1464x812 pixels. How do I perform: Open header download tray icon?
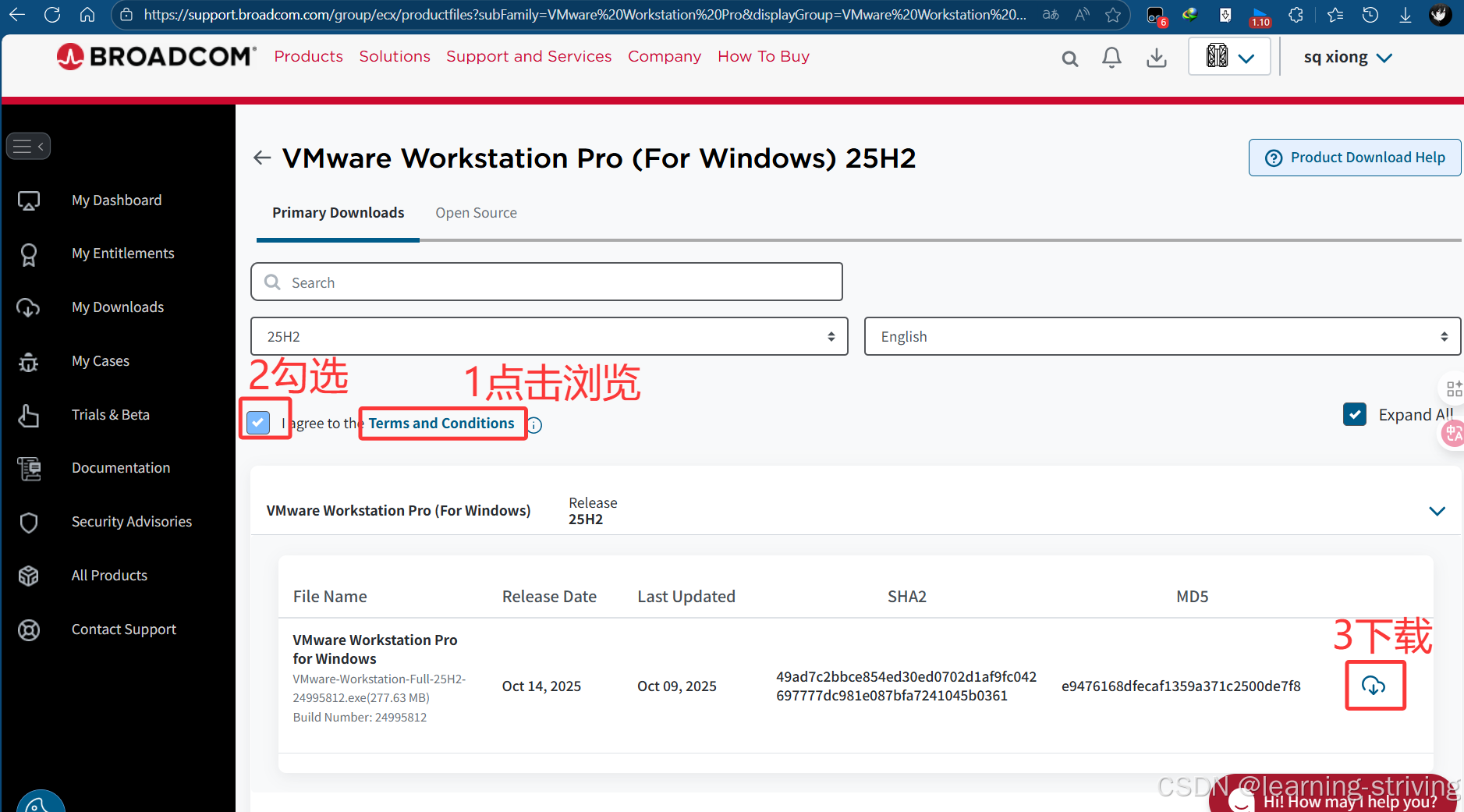[x=1157, y=58]
